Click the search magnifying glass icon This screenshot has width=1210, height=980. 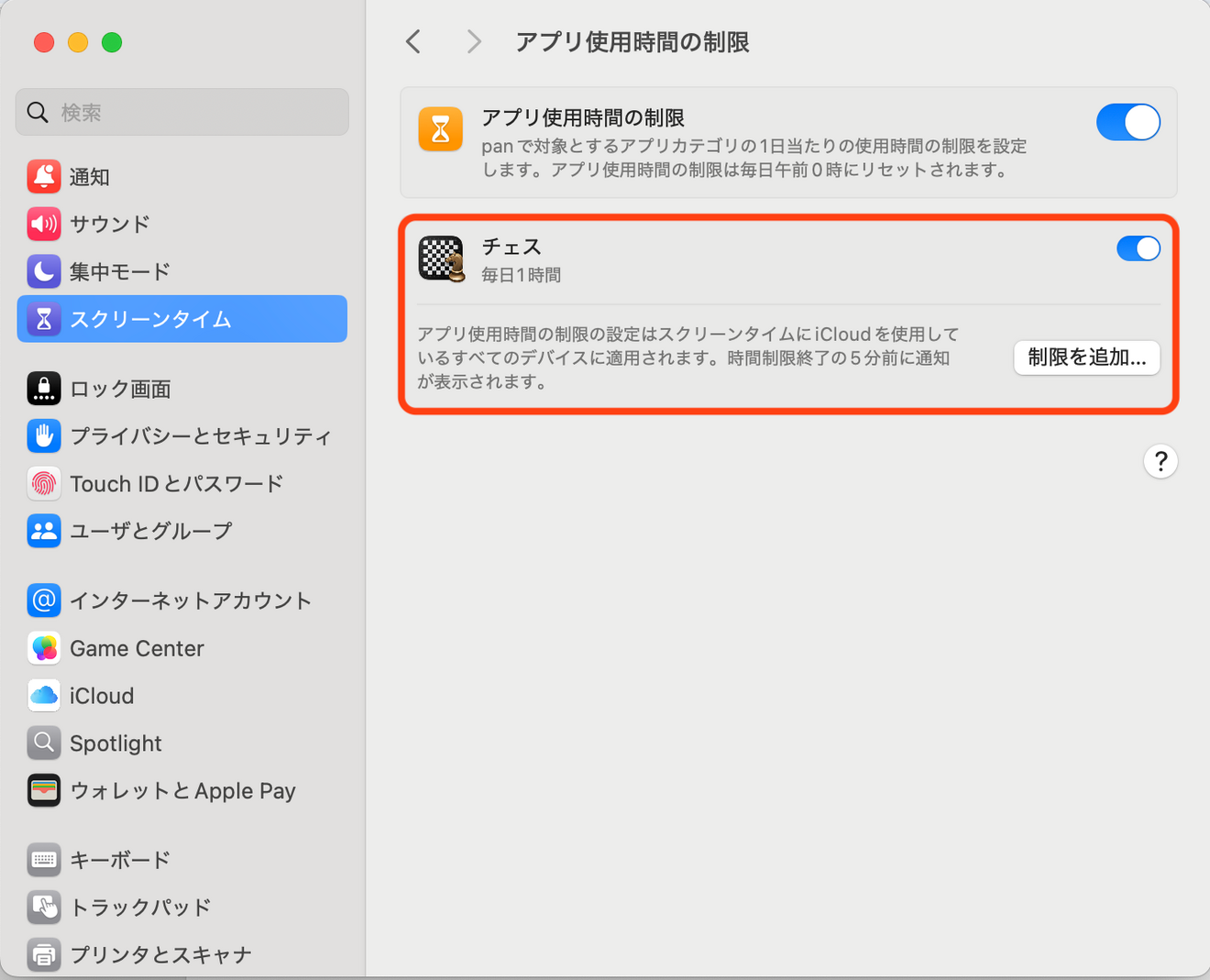pyautogui.click(x=38, y=112)
